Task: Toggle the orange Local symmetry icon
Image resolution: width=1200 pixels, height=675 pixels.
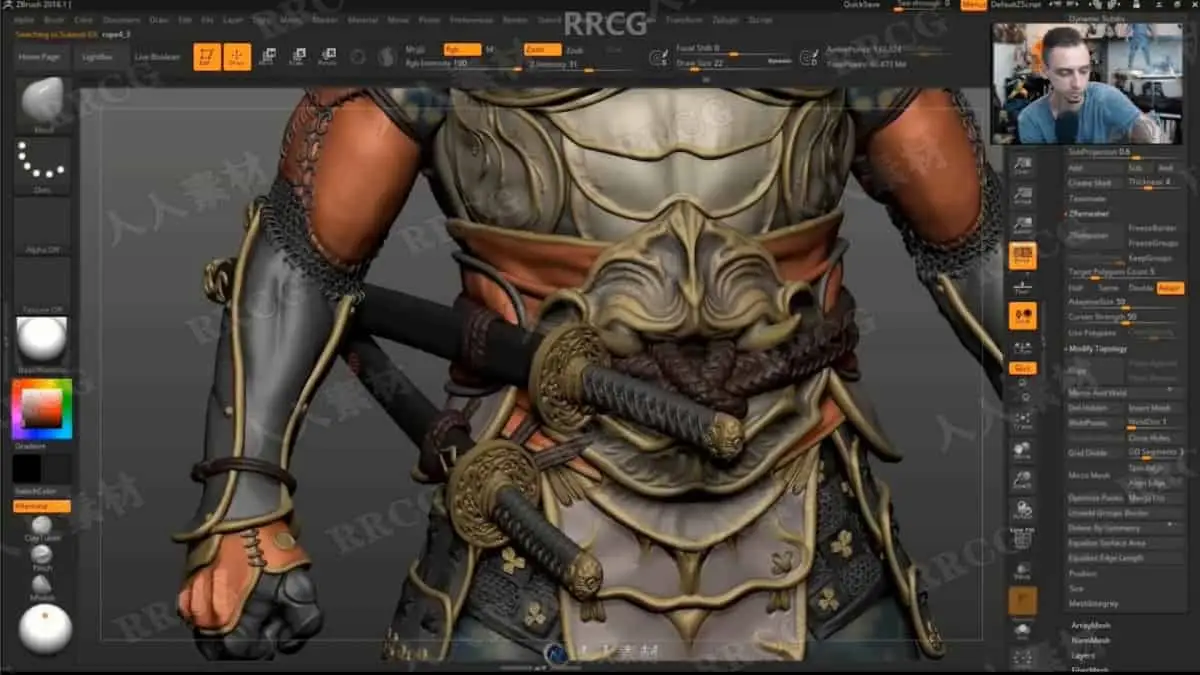Action: (1022, 316)
